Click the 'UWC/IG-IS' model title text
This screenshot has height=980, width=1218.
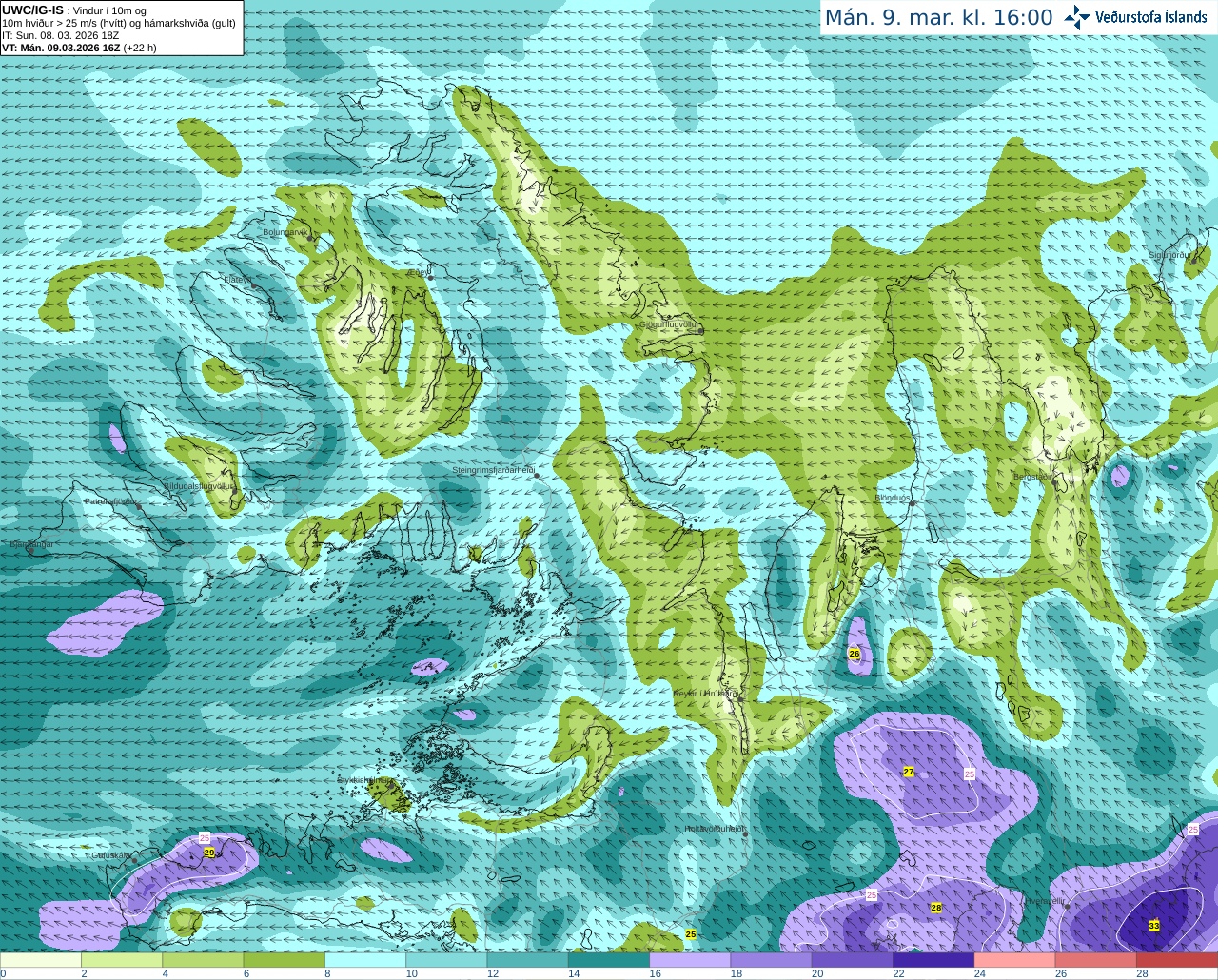(32, 10)
